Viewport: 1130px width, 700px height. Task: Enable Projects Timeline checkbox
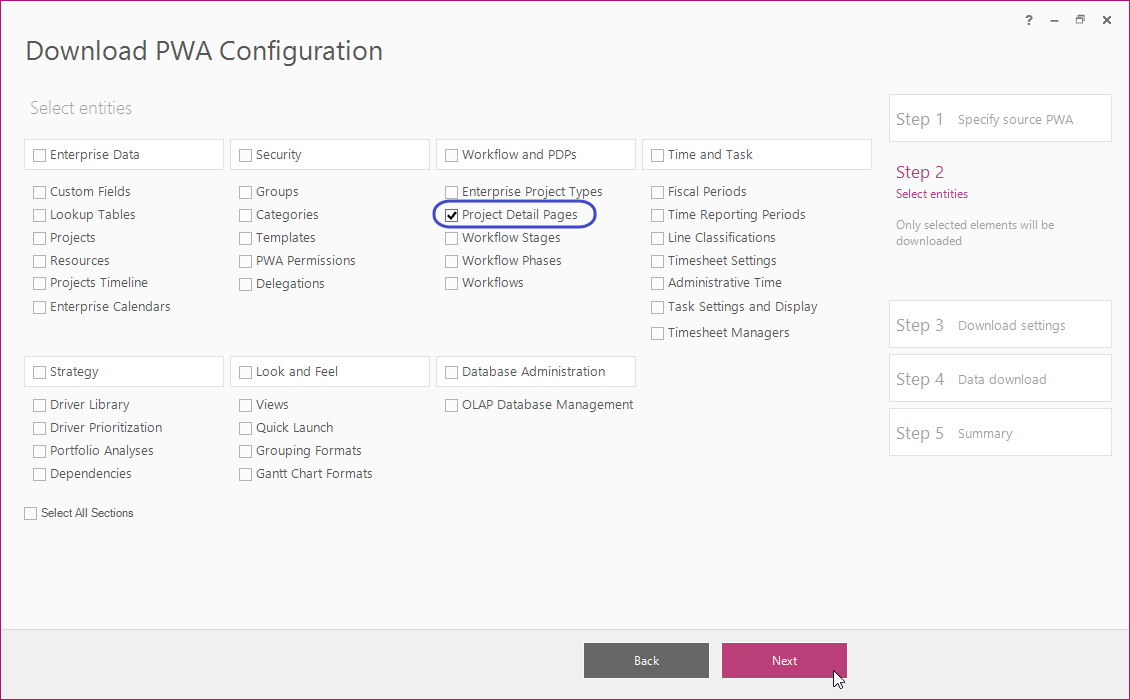(40, 284)
